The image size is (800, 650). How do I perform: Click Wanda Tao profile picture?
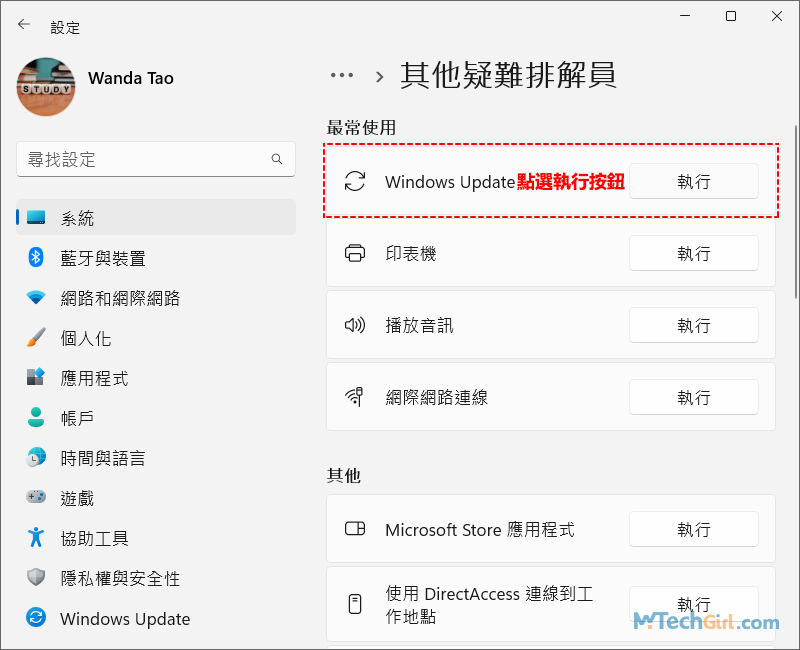[46, 86]
